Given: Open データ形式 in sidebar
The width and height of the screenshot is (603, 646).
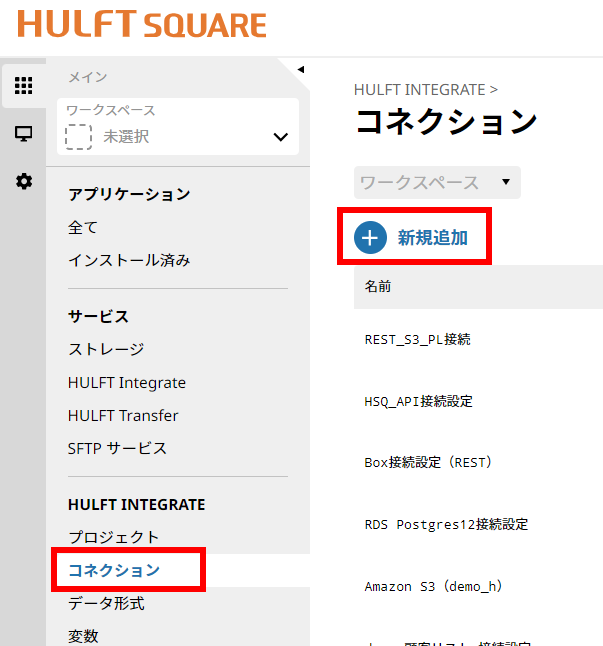Looking at the screenshot, I should tap(106, 603).
